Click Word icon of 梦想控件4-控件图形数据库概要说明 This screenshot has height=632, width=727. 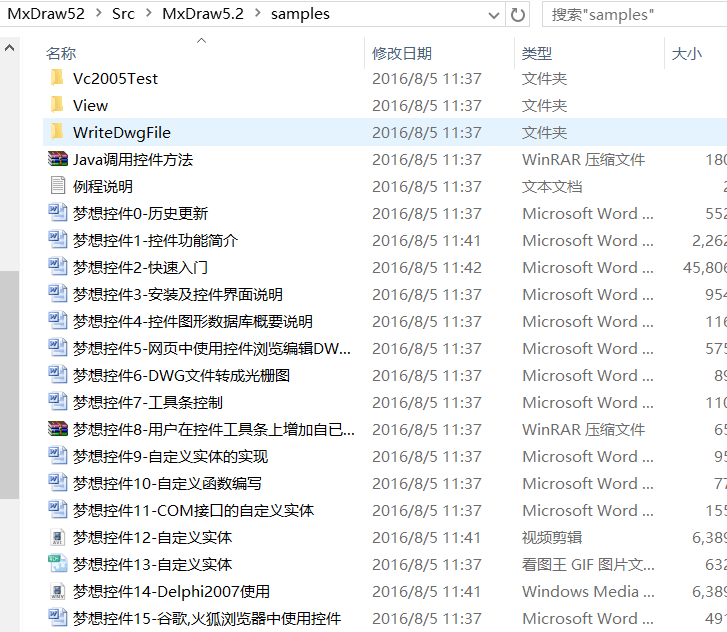click(58, 320)
